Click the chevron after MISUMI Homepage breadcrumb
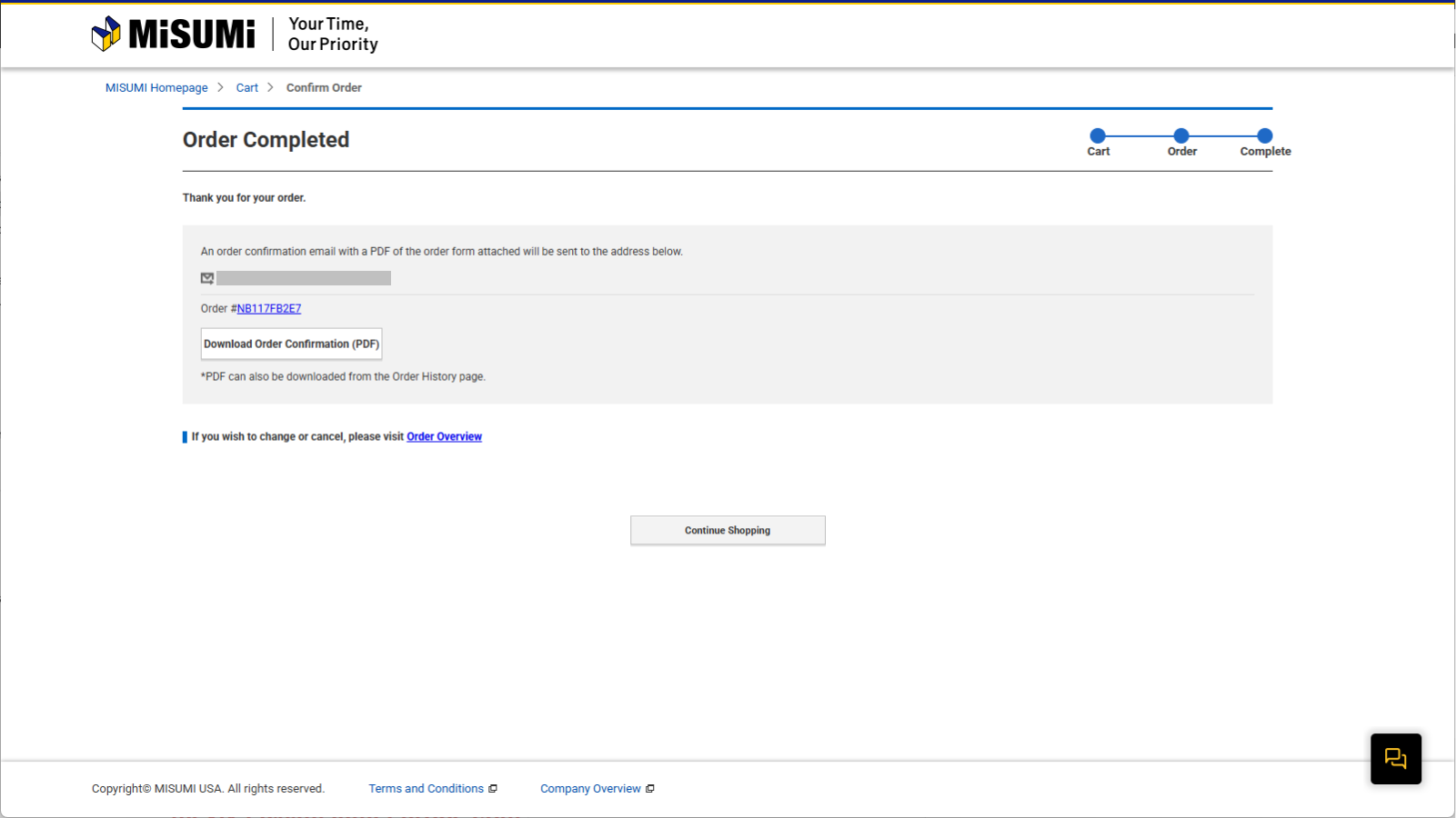Viewport: 1456px width, 818px height. coord(220,87)
